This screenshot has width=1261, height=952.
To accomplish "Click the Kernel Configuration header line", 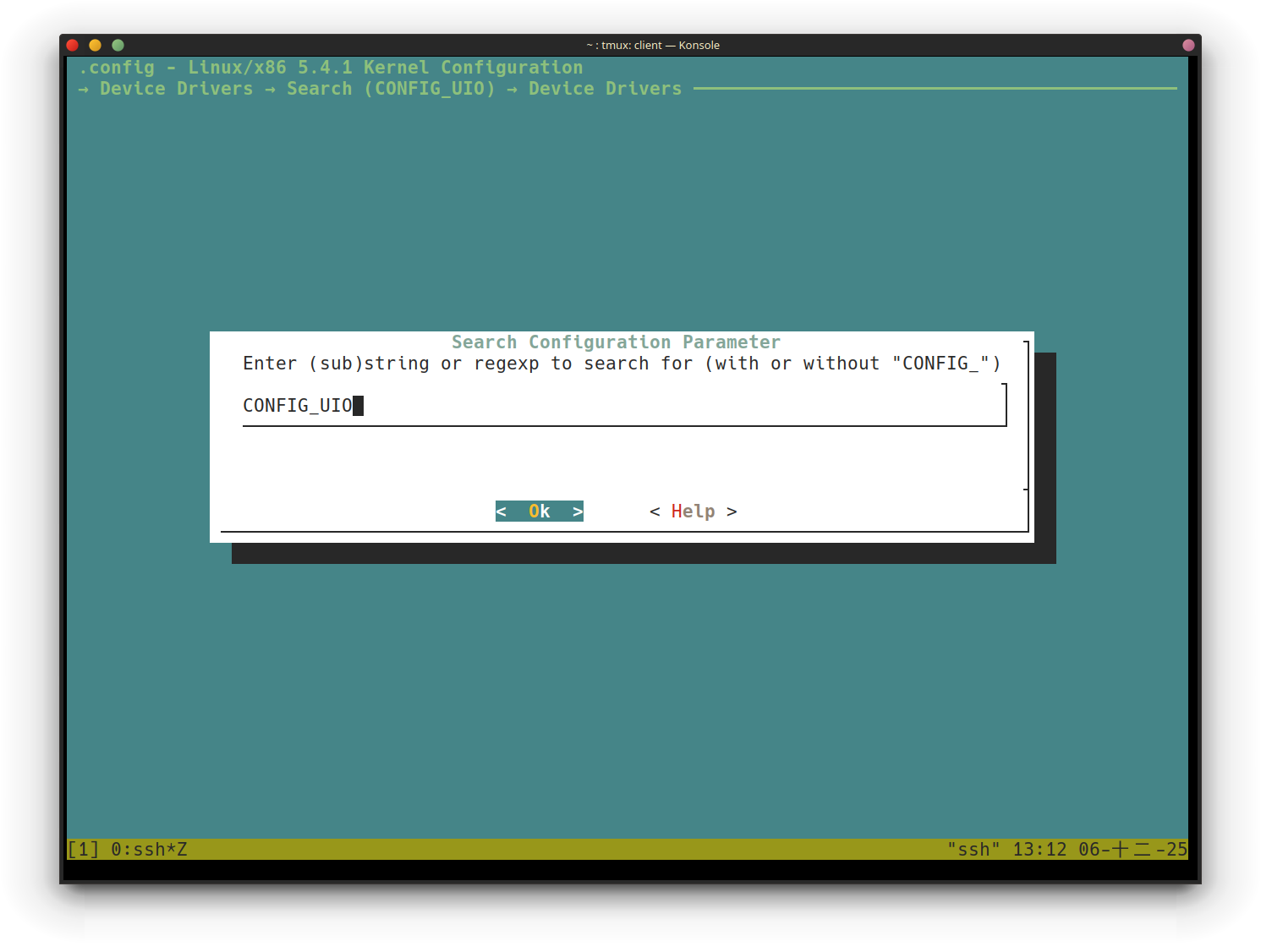I will 331,68.
